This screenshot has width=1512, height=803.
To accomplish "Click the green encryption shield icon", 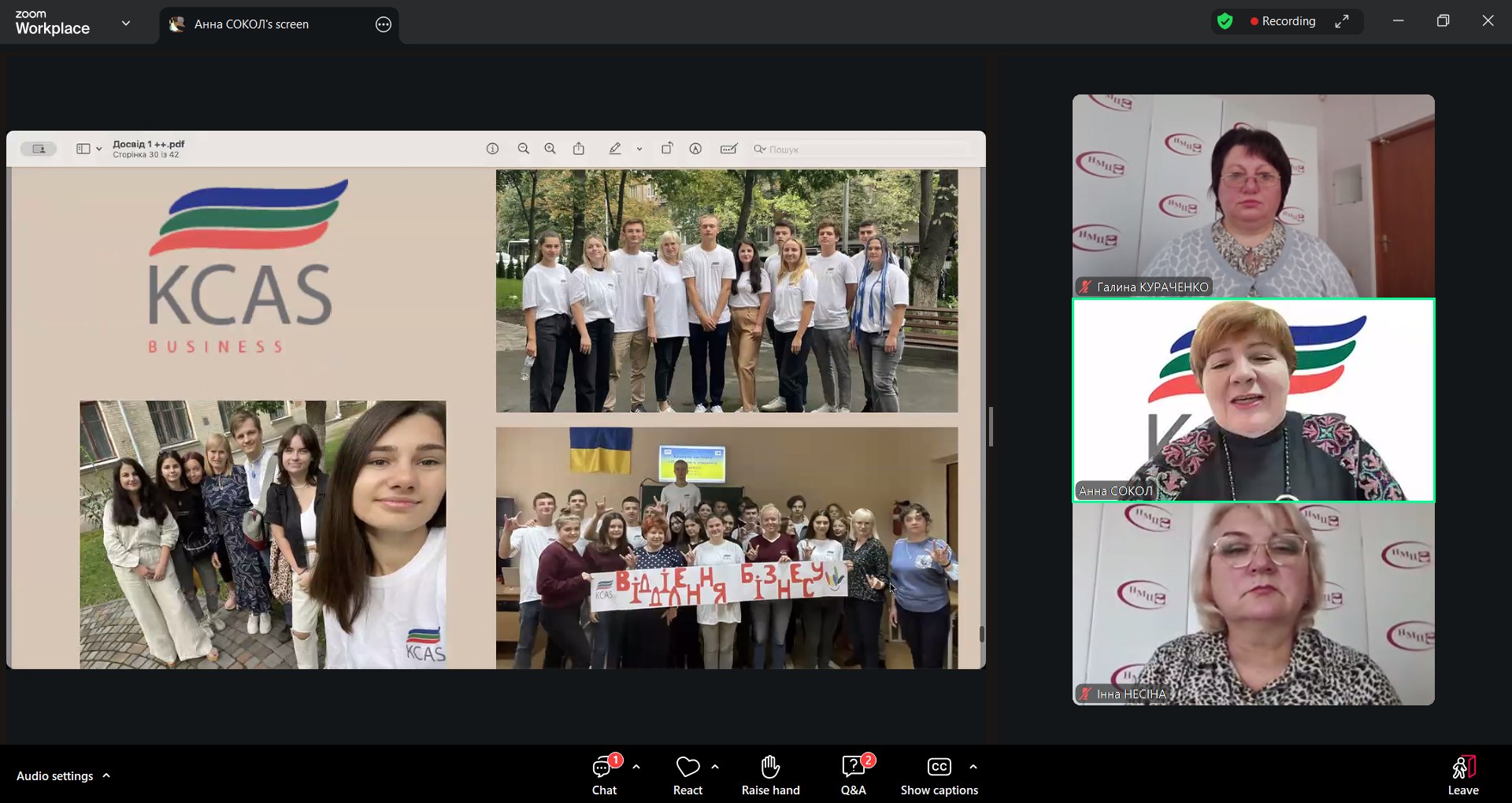I will click(x=1225, y=21).
